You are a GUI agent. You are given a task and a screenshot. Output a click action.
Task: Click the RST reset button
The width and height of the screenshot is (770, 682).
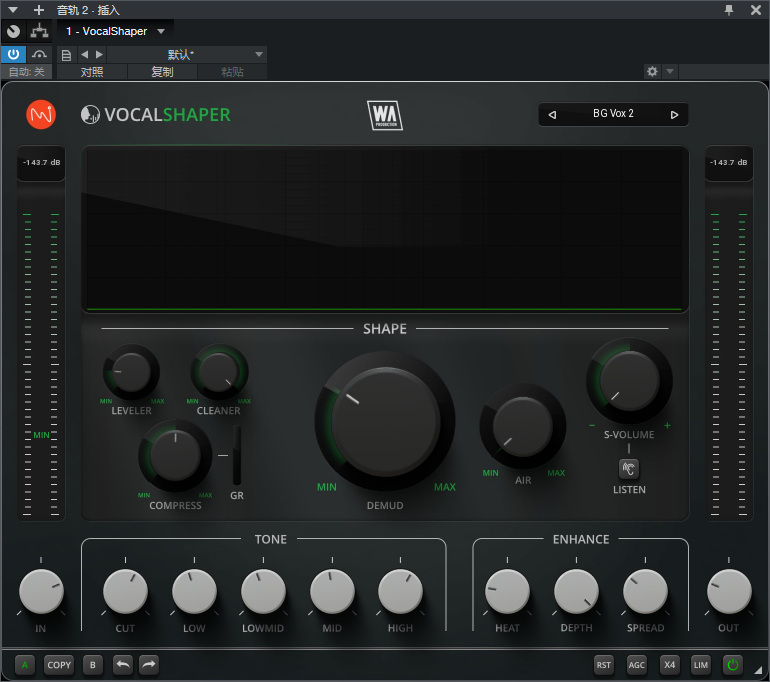[x=604, y=665]
